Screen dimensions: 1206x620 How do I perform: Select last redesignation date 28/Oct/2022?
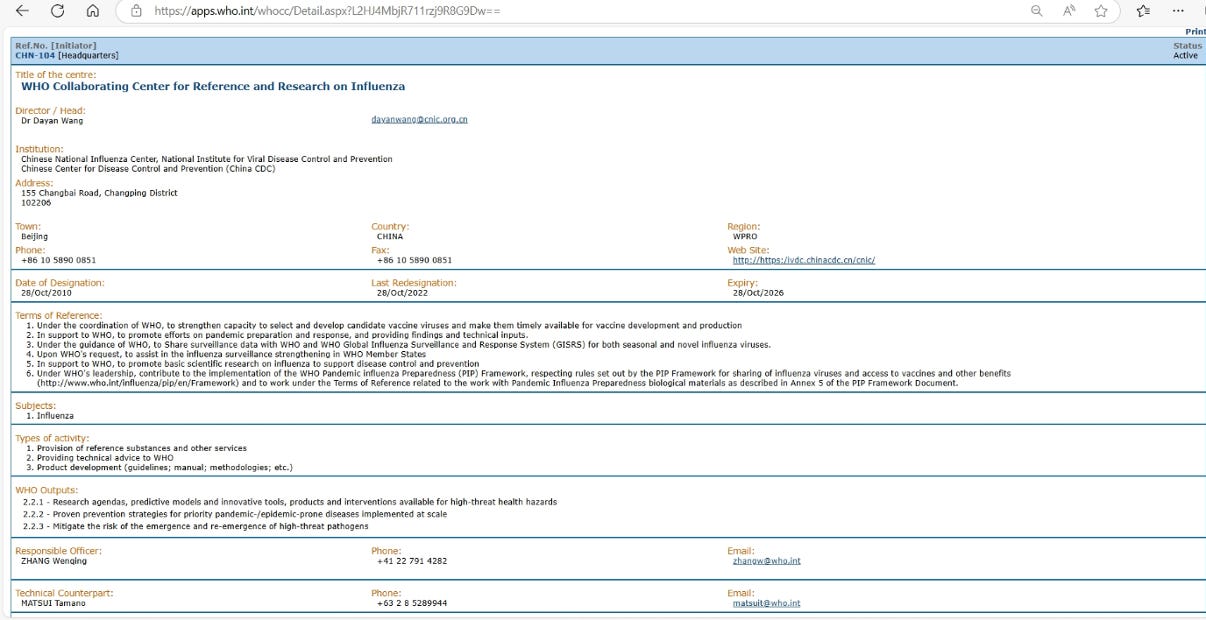(x=402, y=293)
